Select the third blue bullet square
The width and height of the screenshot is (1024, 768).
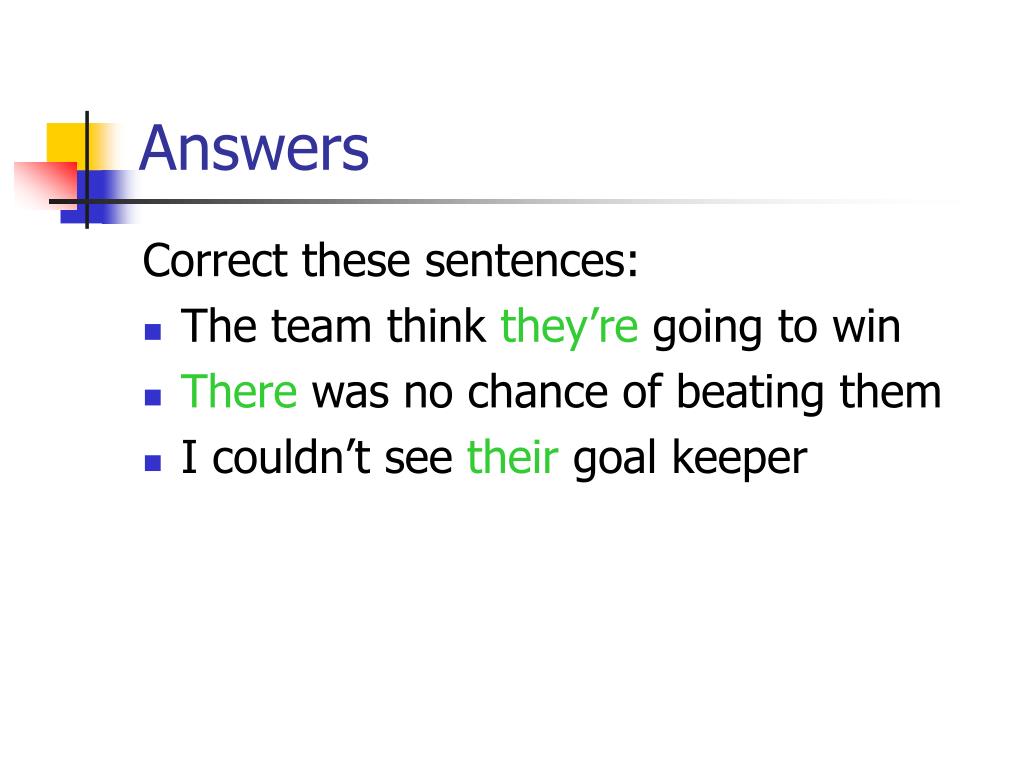(x=153, y=463)
